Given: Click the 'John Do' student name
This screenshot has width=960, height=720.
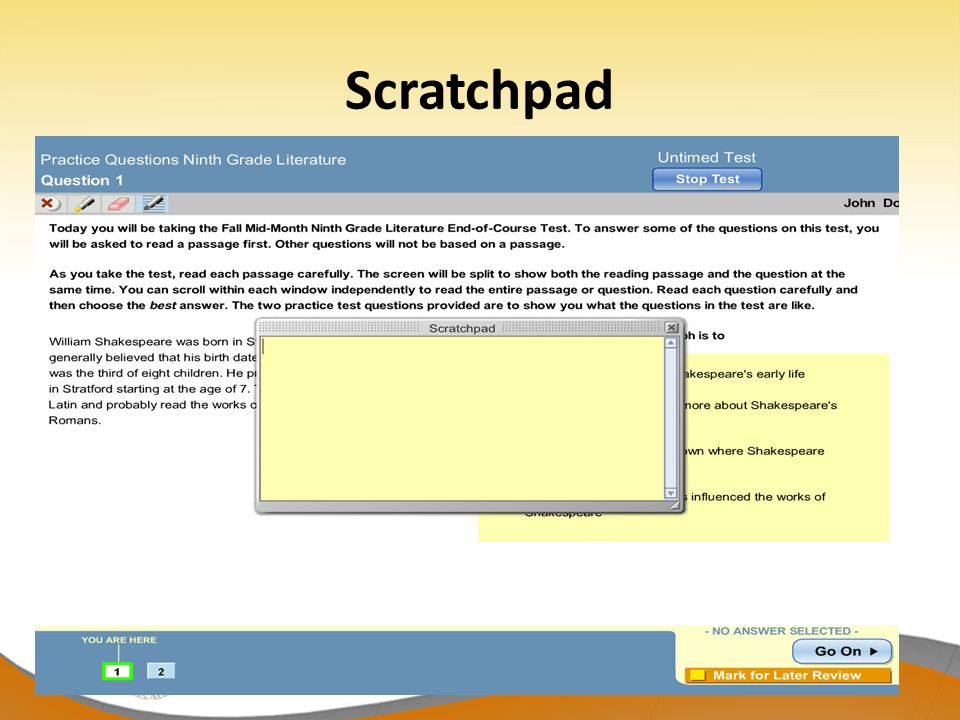Looking at the screenshot, I should tap(871, 203).
